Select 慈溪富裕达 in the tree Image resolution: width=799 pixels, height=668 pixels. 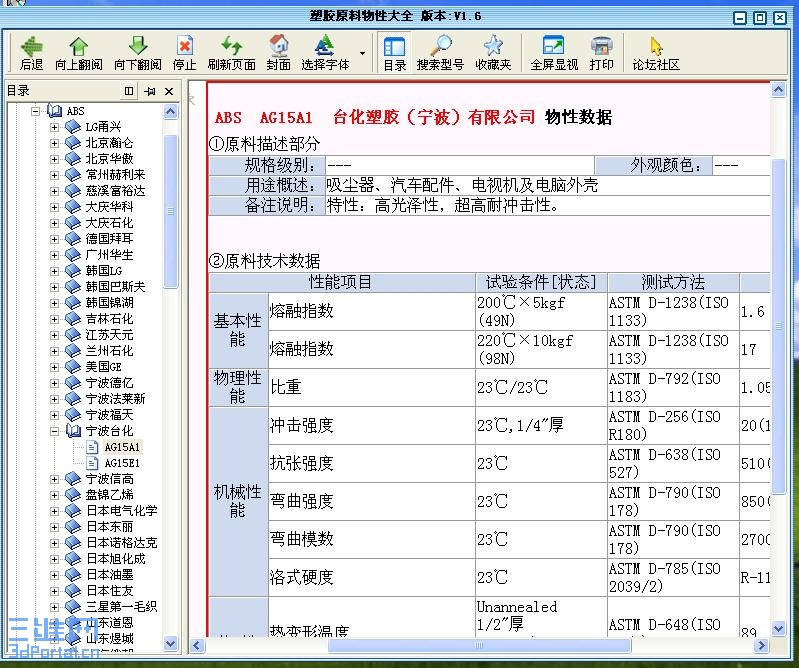coord(115,191)
